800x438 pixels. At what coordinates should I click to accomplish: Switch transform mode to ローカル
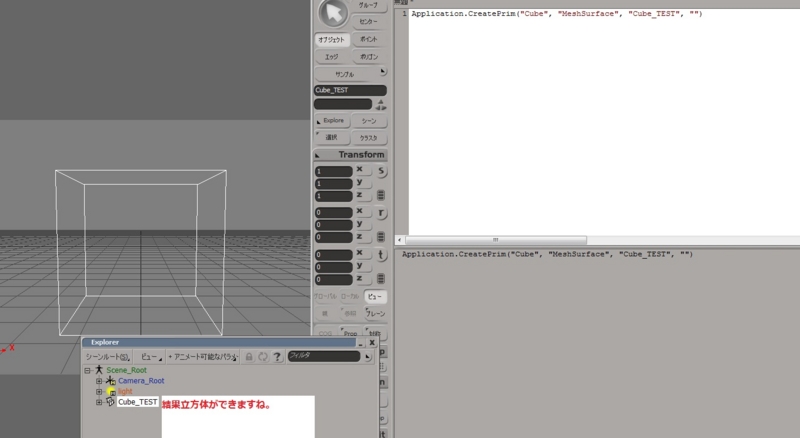click(350, 297)
